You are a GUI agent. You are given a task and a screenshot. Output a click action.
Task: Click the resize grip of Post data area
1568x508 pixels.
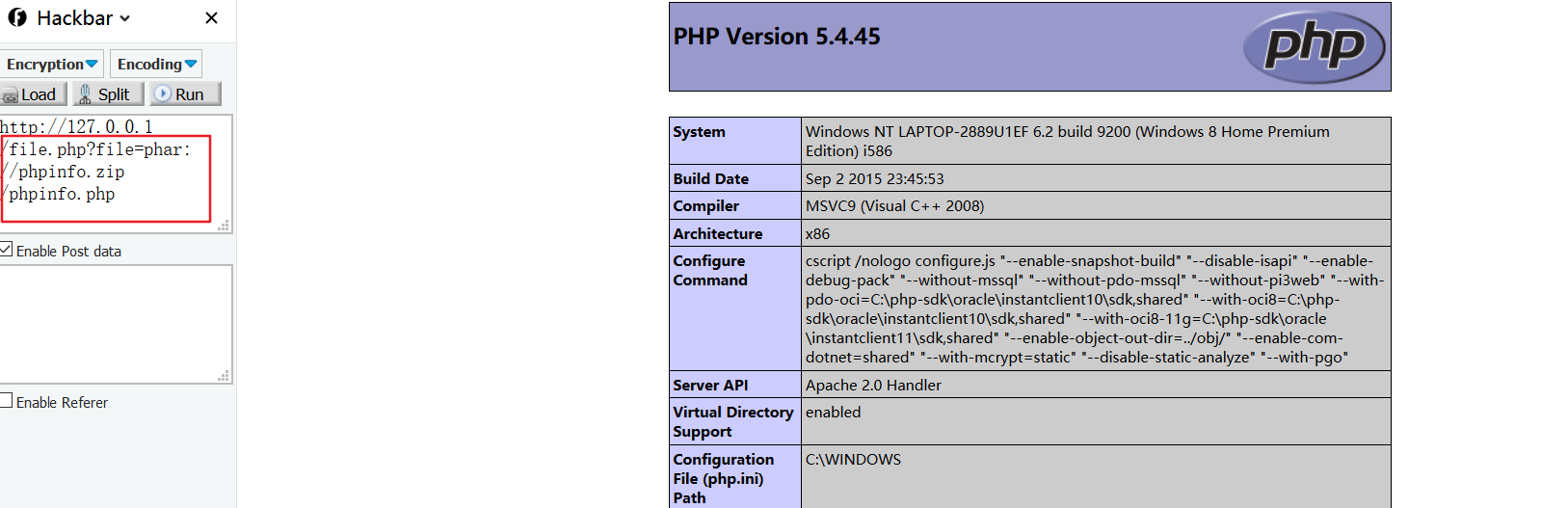(224, 376)
